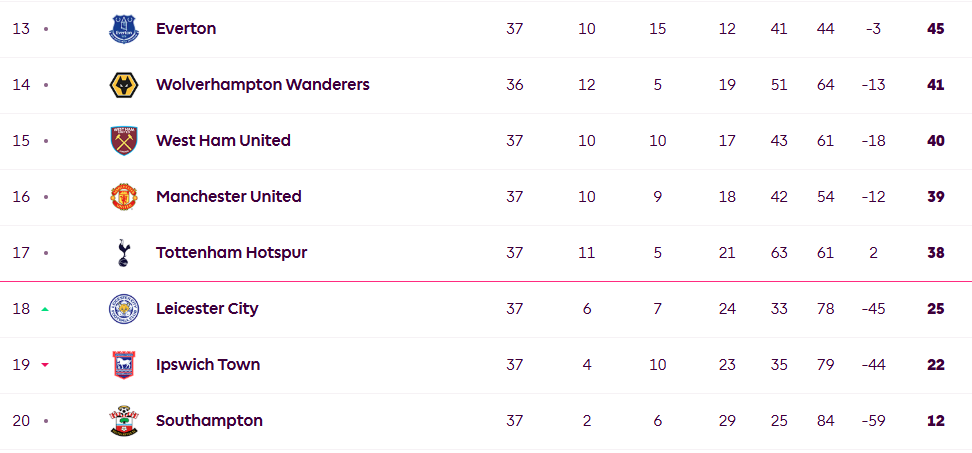Open the Everton team link
972x453 pixels.
[x=186, y=29]
